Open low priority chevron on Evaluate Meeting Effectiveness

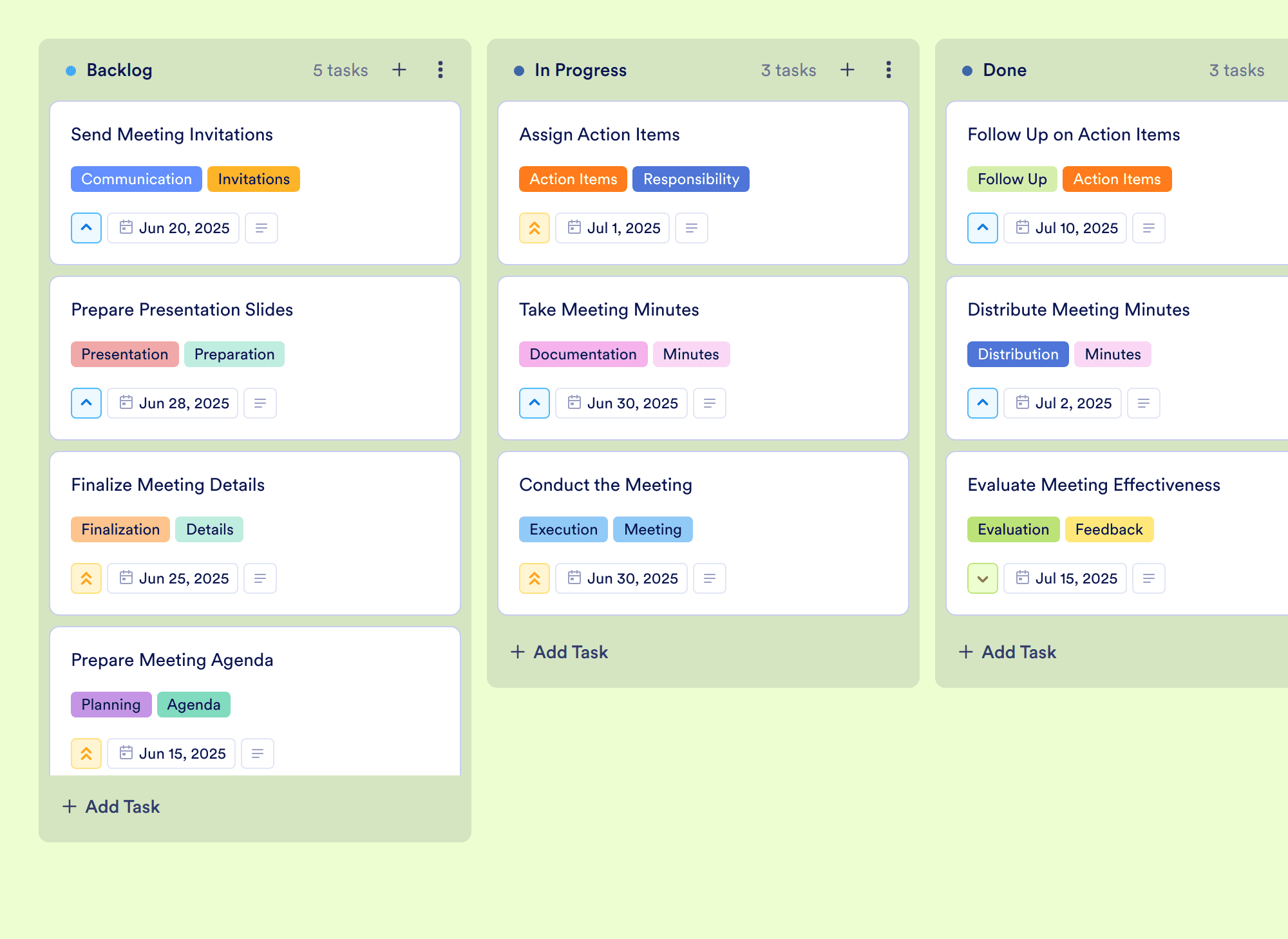click(x=983, y=578)
